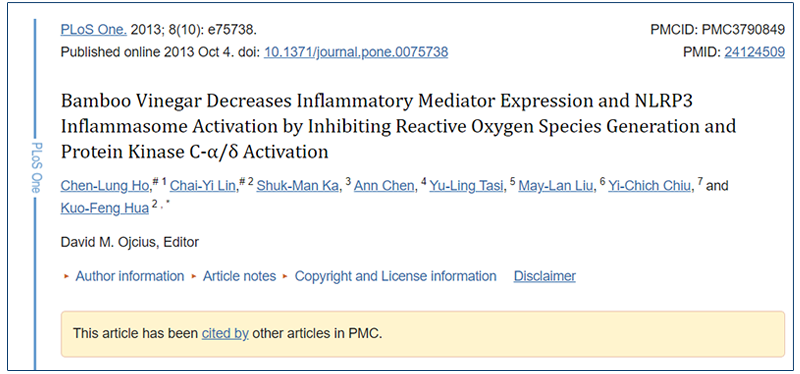The height and width of the screenshot is (374, 800).
Task: Select author May-Lan Liu
Action: click(556, 186)
